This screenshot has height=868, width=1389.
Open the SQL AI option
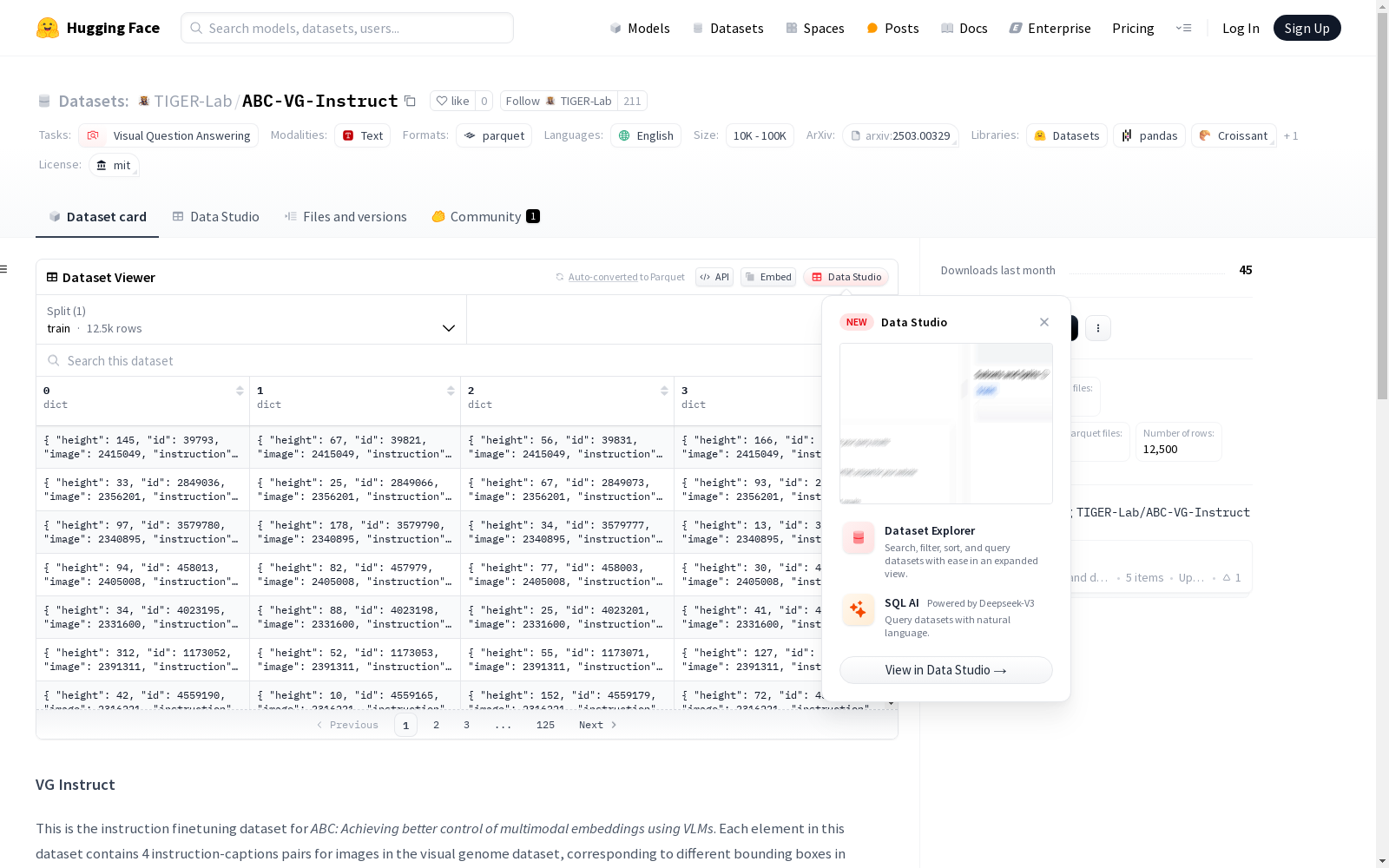click(x=946, y=617)
